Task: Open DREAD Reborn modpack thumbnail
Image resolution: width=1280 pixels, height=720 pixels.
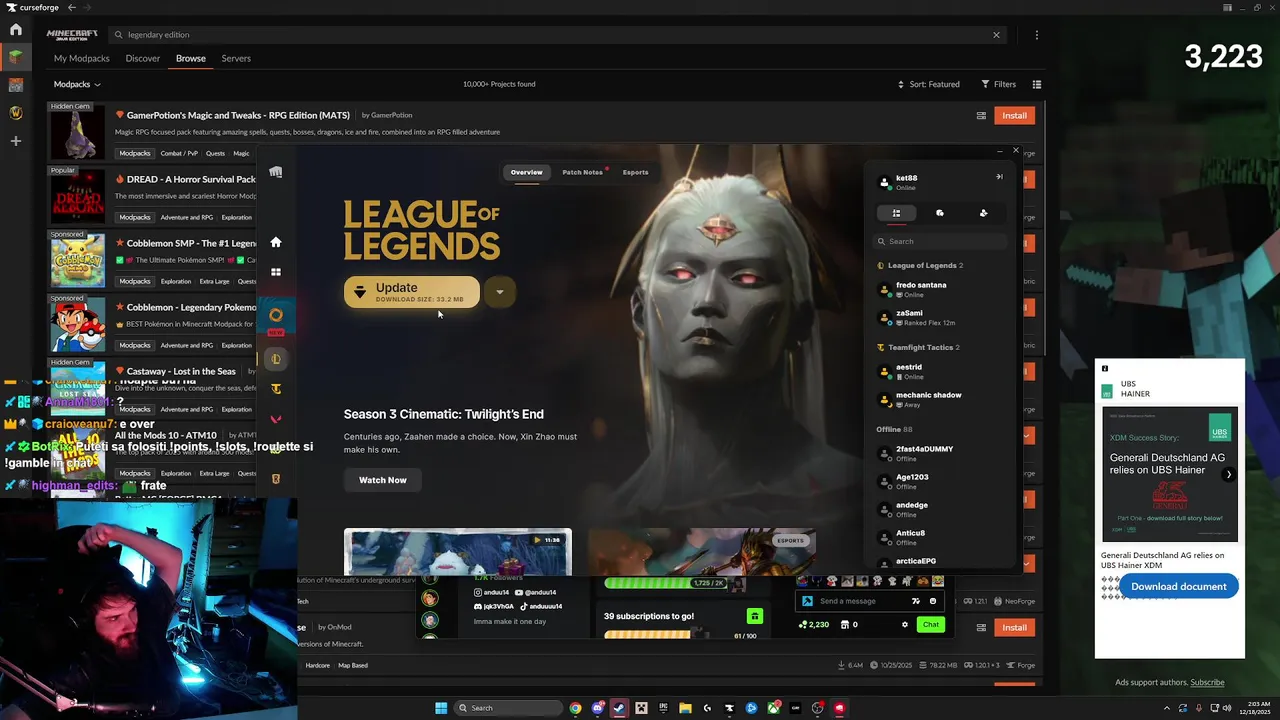Action: [78, 198]
